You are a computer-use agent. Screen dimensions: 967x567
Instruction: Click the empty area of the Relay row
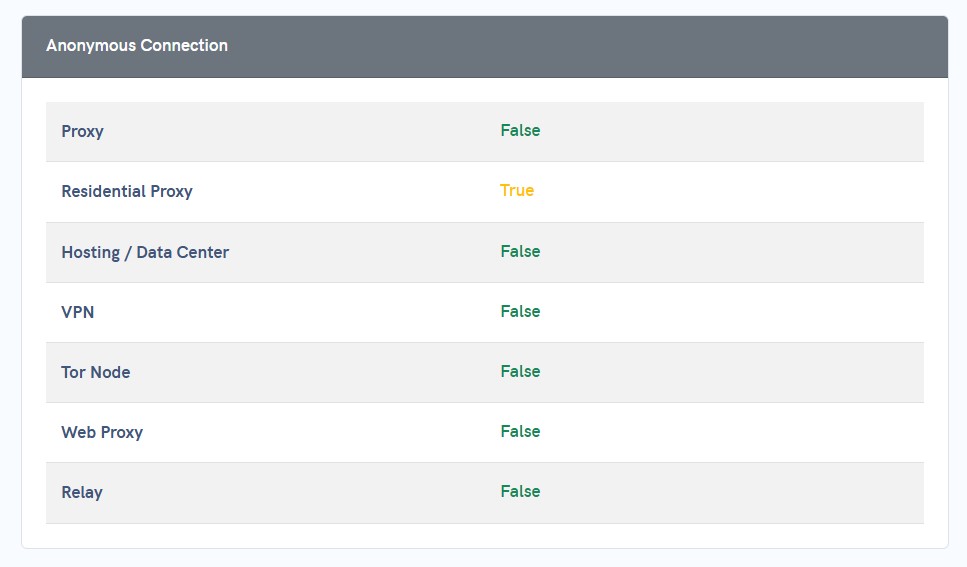[x=728, y=493]
